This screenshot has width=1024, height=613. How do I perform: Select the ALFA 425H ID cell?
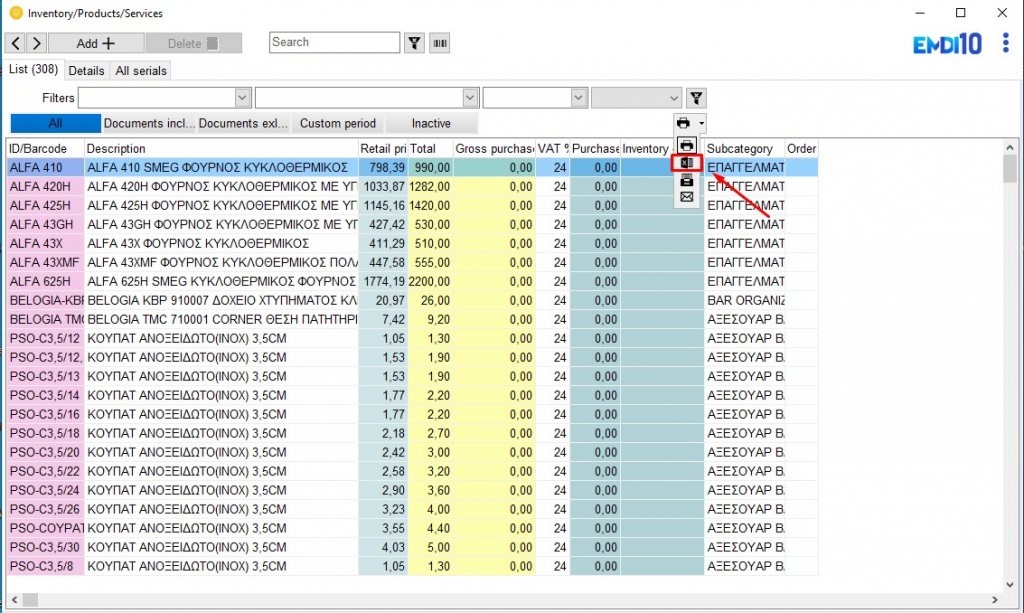(x=45, y=206)
